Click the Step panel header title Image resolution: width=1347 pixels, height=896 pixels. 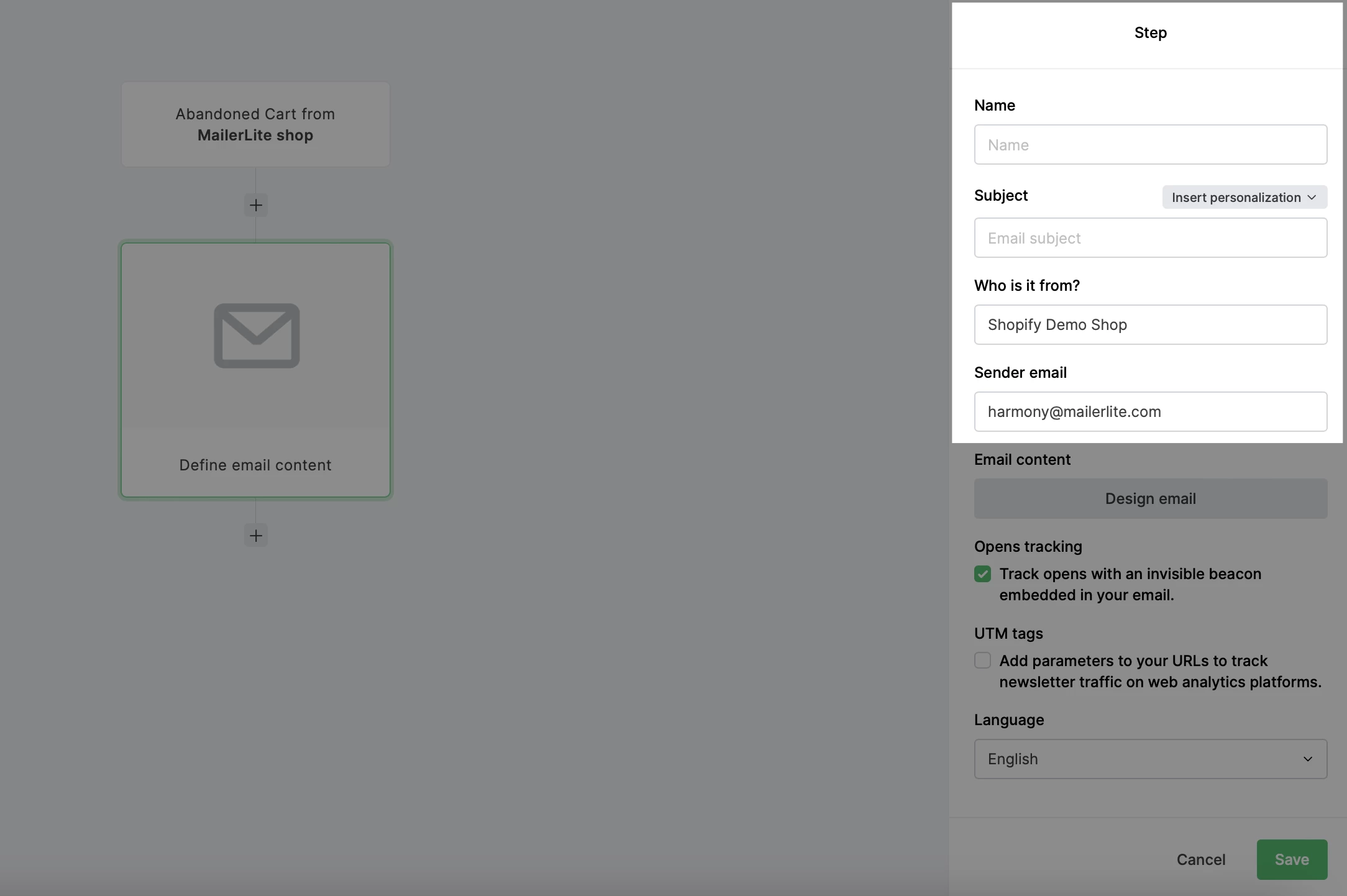[x=1150, y=33]
